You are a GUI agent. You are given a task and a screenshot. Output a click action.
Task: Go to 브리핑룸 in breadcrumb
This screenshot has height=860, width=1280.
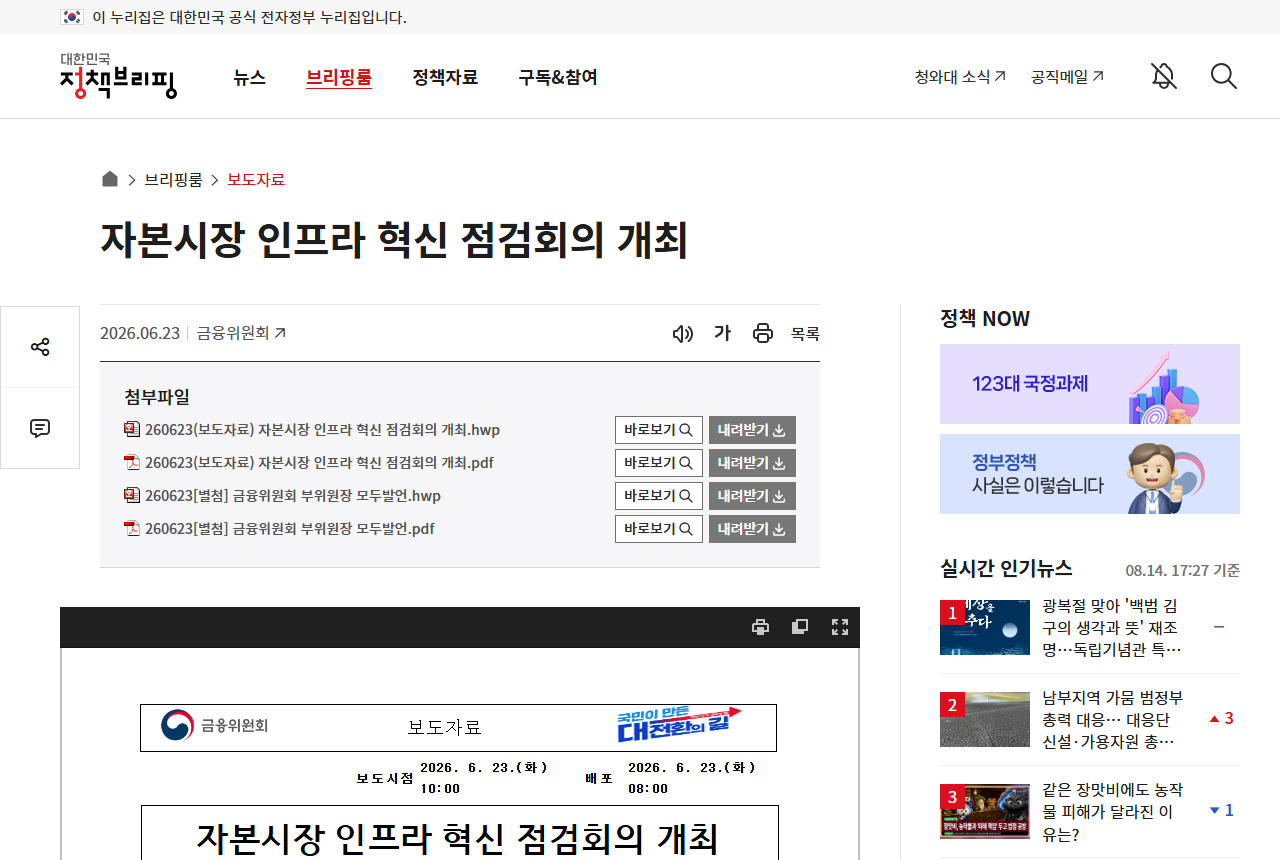click(173, 179)
